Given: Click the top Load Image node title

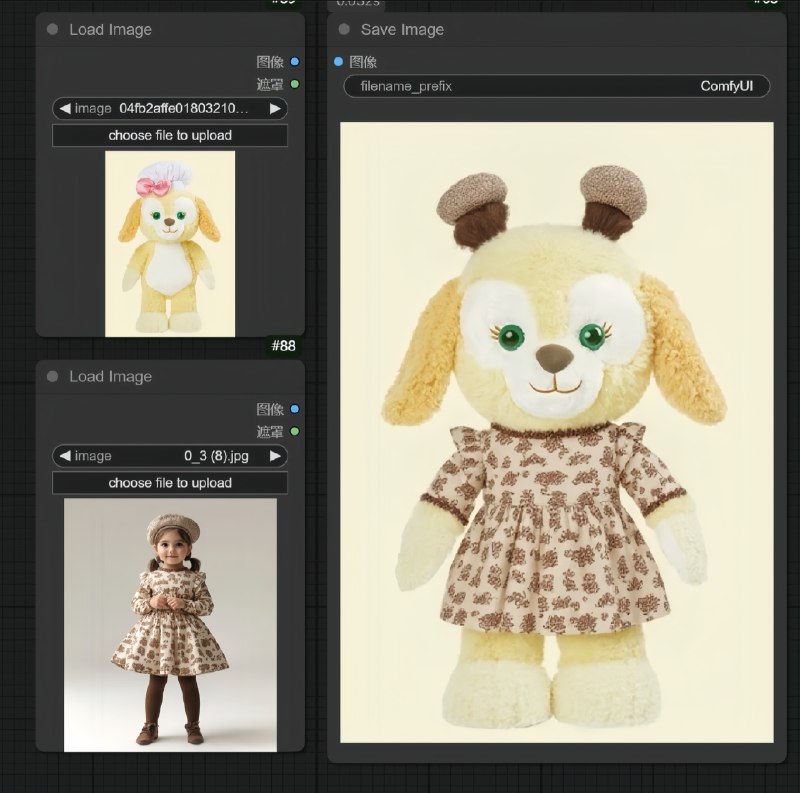Looking at the screenshot, I should click(110, 30).
